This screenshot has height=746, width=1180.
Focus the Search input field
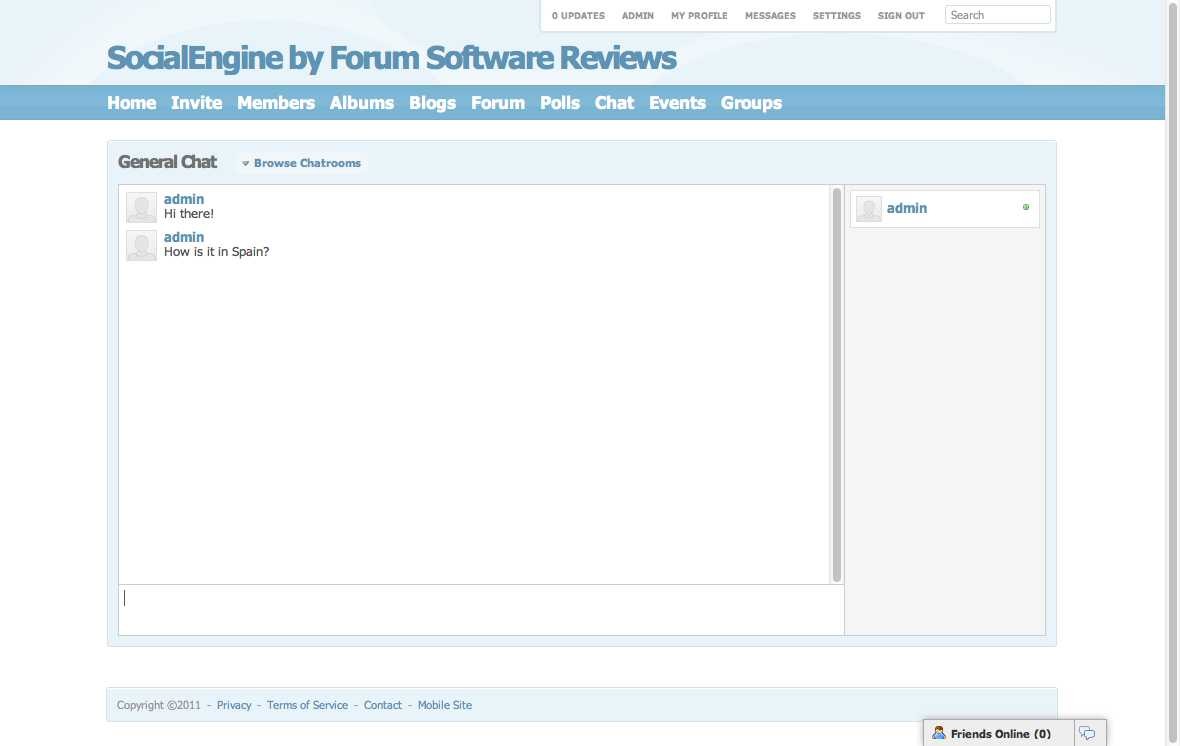pyautogui.click(x=997, y=15)
